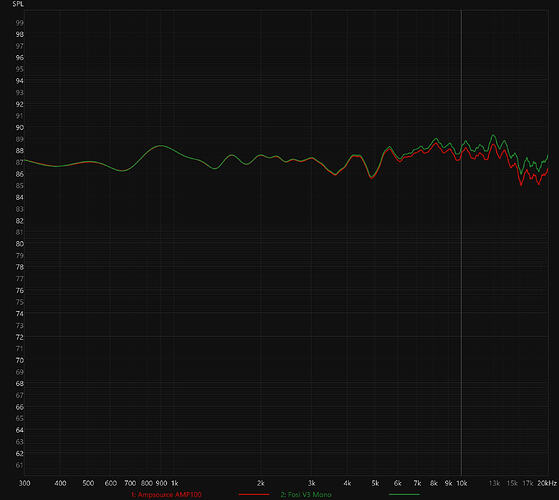Click the 62 SPL axis value
559x500 pixels.
[20, 454]
